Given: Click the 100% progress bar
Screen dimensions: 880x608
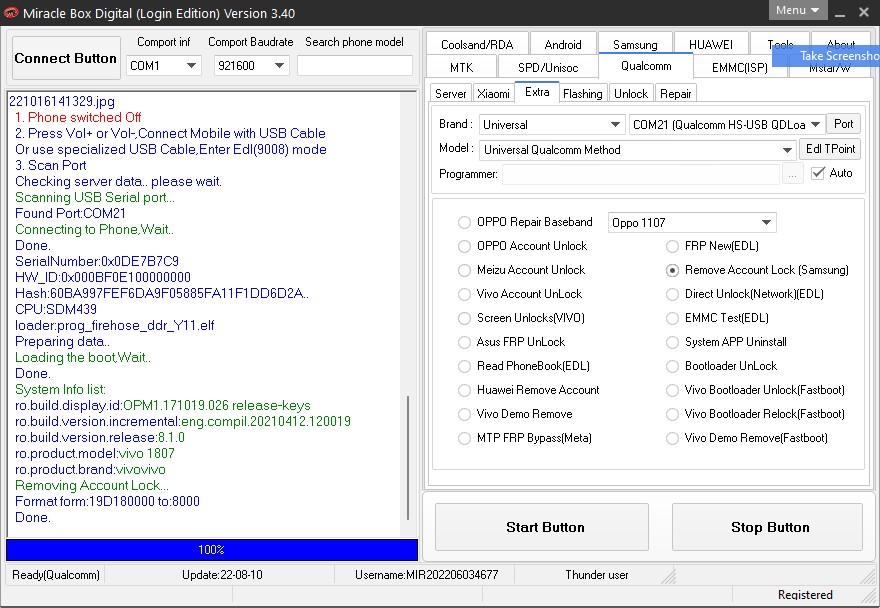Looking at the screenshot, I should 212,550.
